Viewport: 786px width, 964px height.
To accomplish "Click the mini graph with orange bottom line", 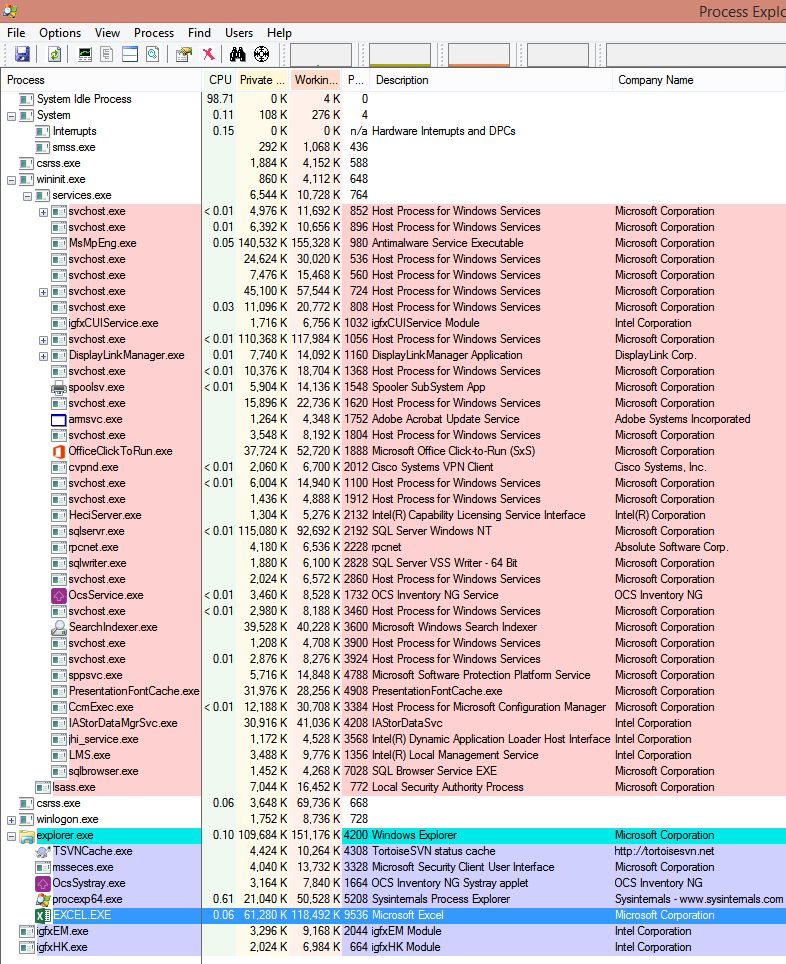I will [x=478, y=55].
